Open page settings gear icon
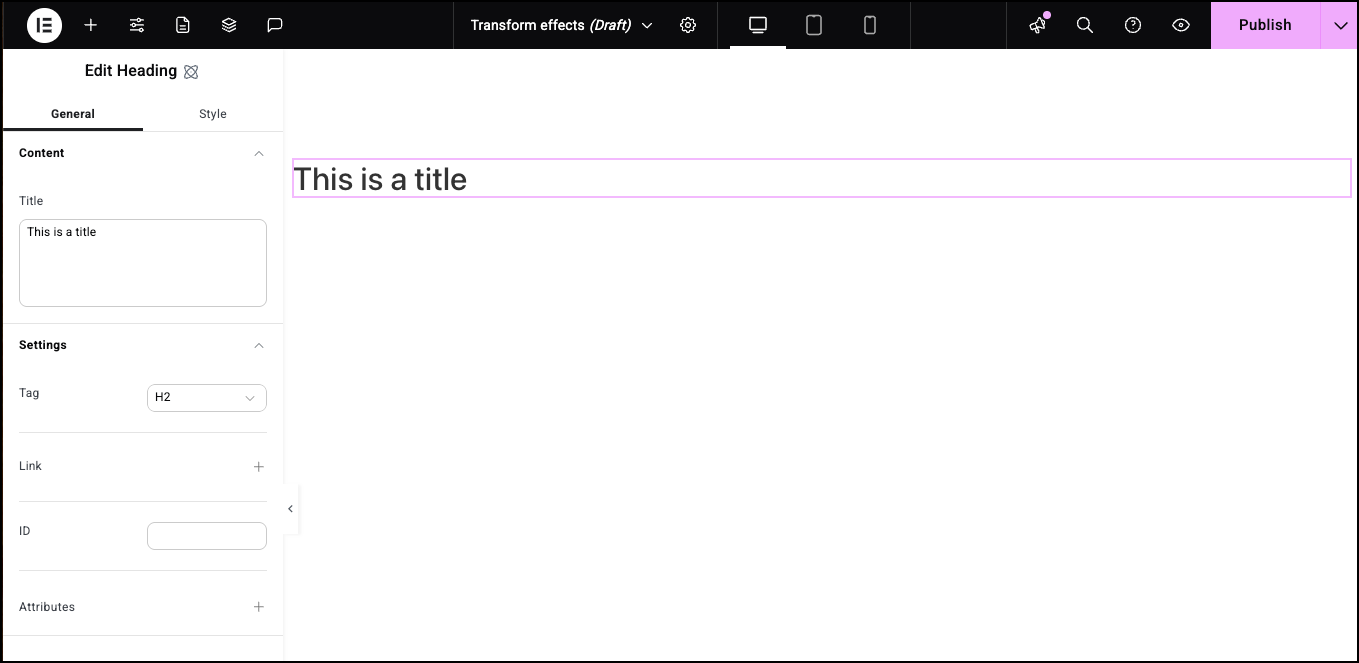The width and height of the screenshot is (1359, 663). tap(688, 25)
